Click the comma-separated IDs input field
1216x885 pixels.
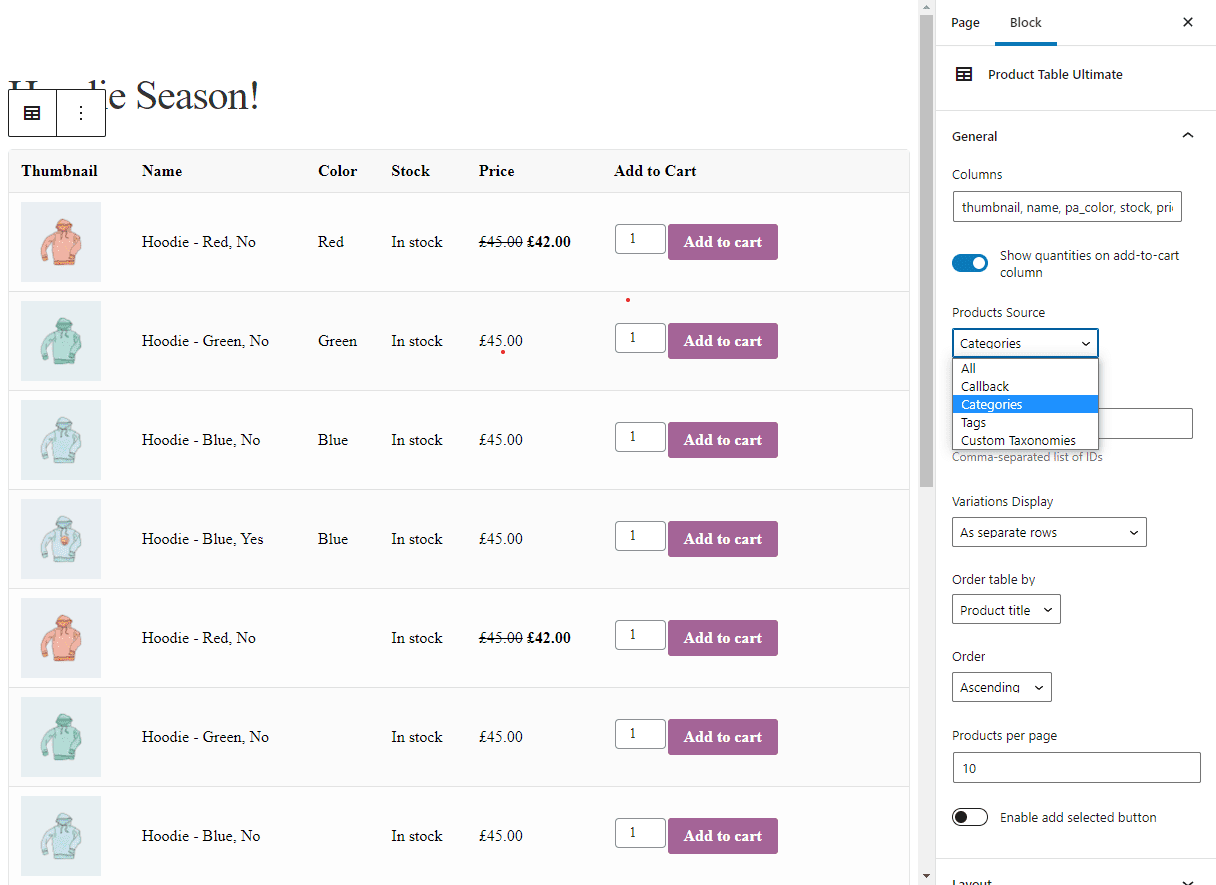[1146, 423]
